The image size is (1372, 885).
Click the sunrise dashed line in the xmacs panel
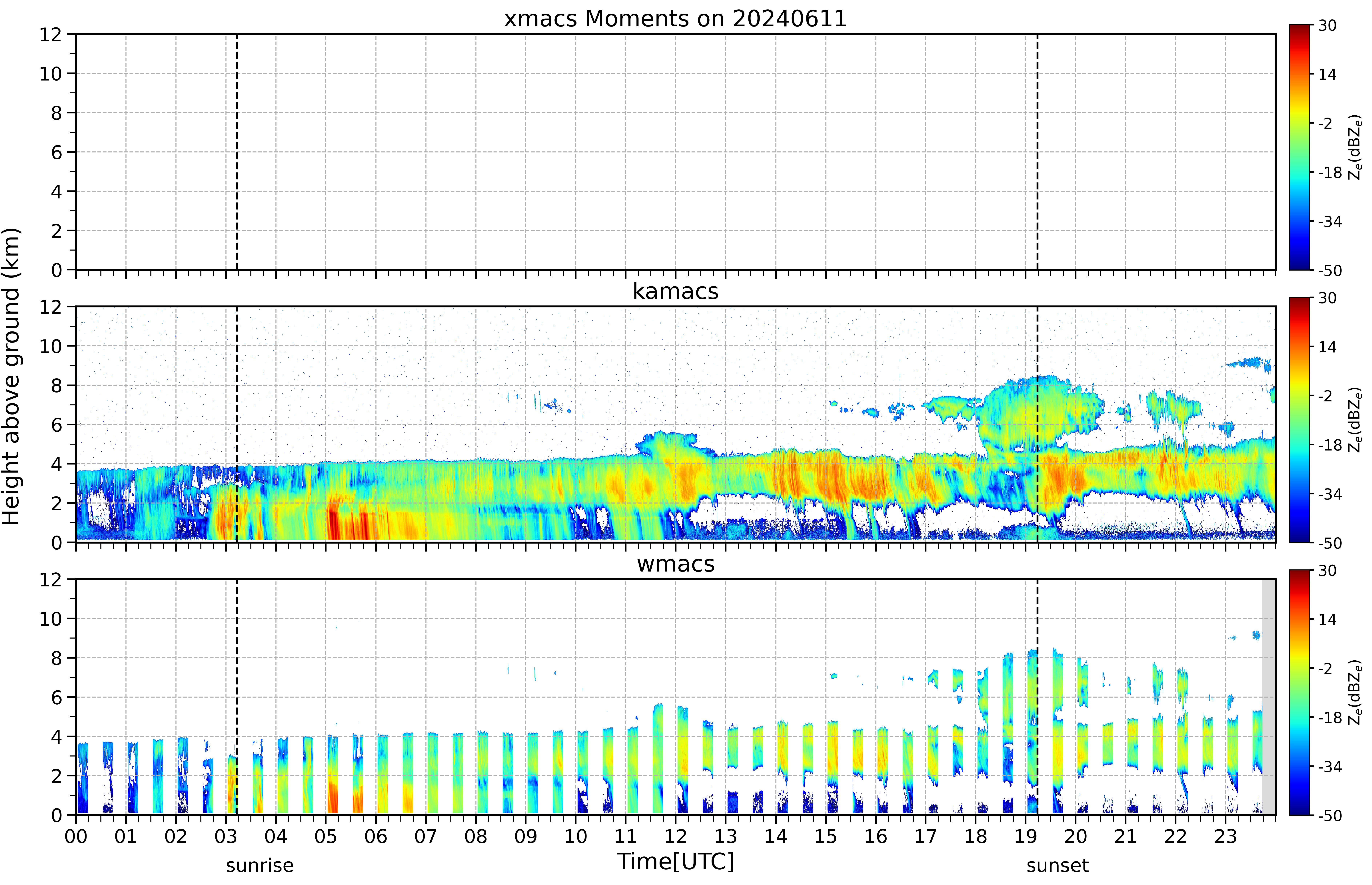237,152
